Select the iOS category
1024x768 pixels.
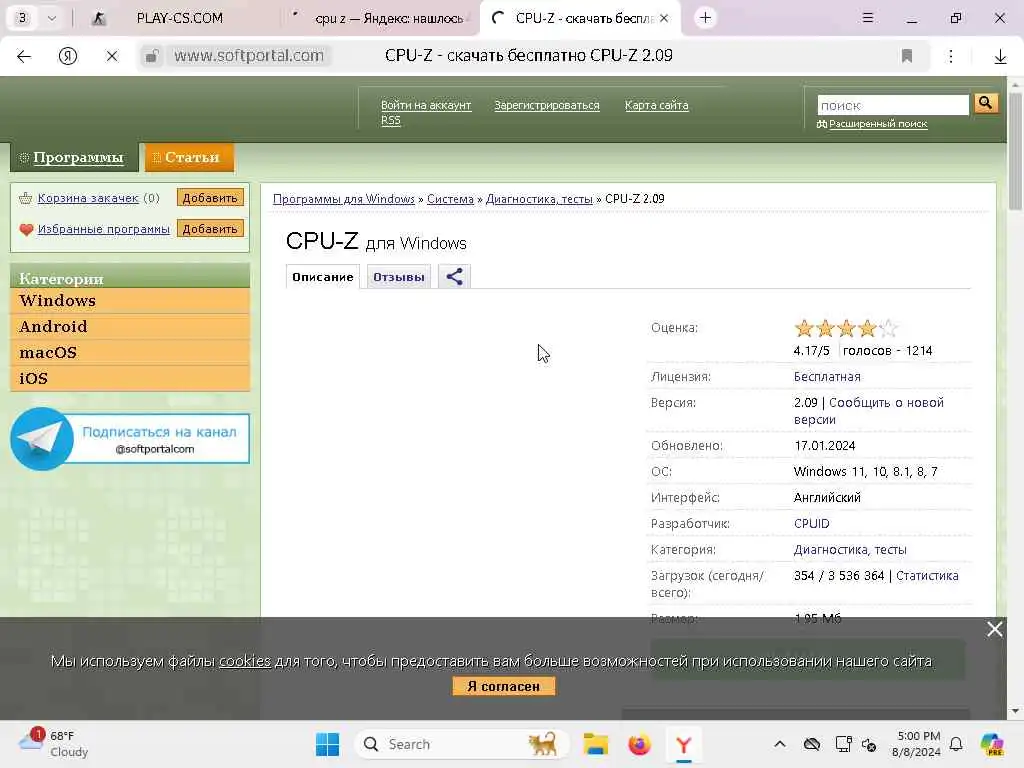(x=130, y=379)
